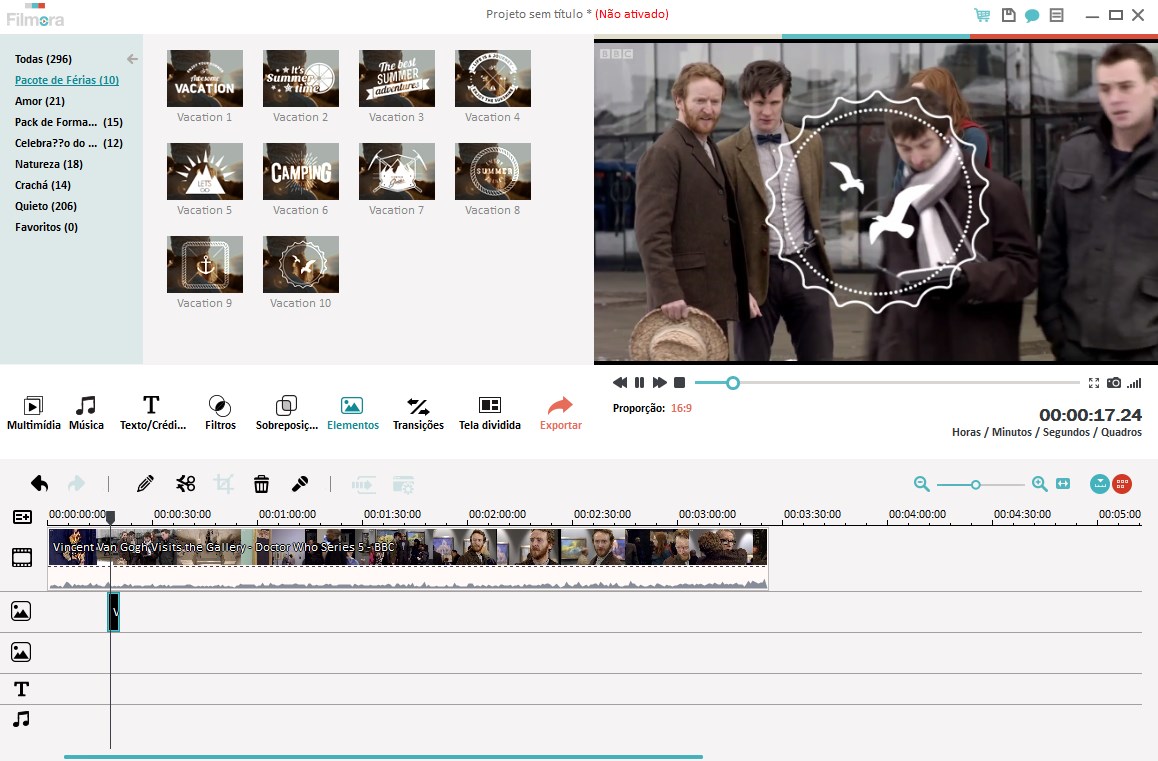Click the scissors split clip icon
This screenshot has height=761, width=1158.
click(185, 484)
